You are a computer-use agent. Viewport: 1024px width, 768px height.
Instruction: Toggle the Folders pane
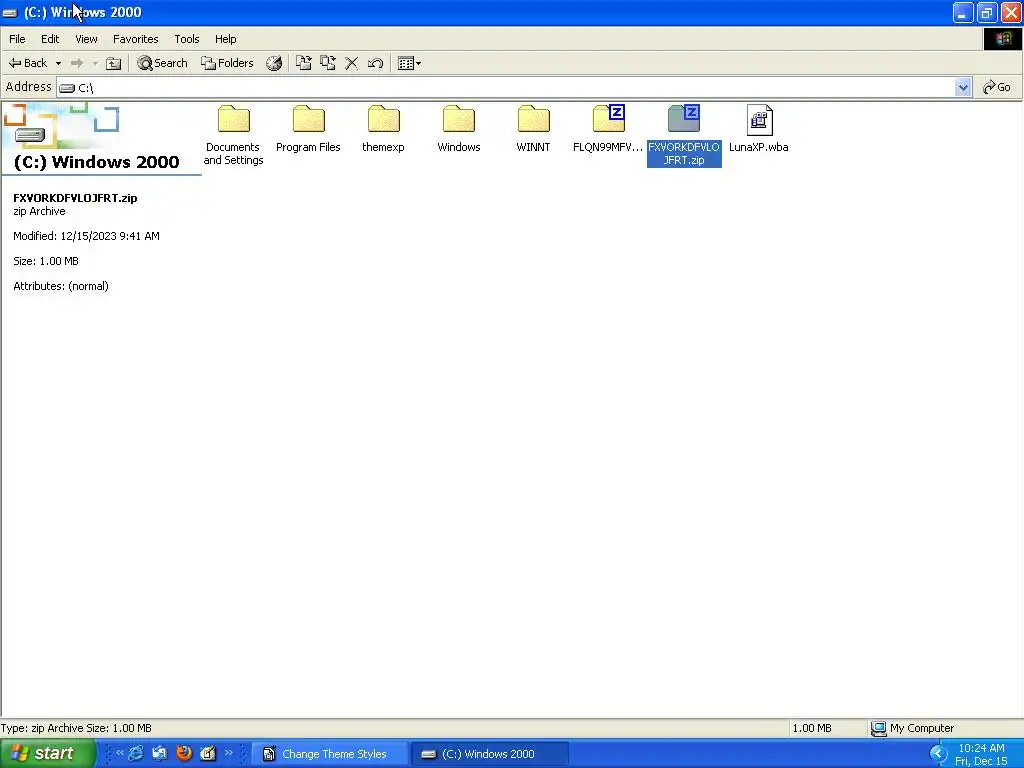click(227, 63)
